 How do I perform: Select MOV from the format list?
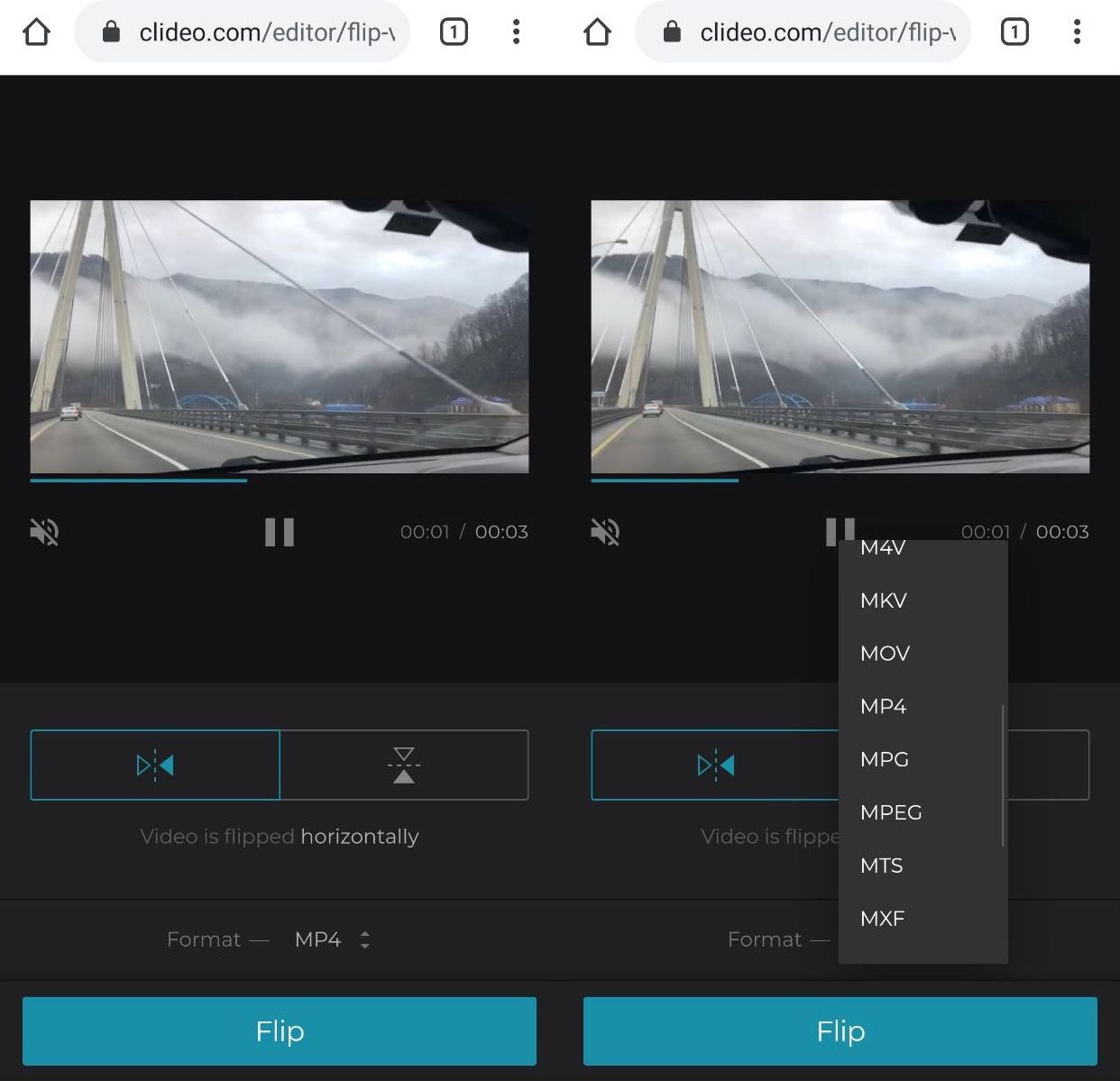coord(884,654)
